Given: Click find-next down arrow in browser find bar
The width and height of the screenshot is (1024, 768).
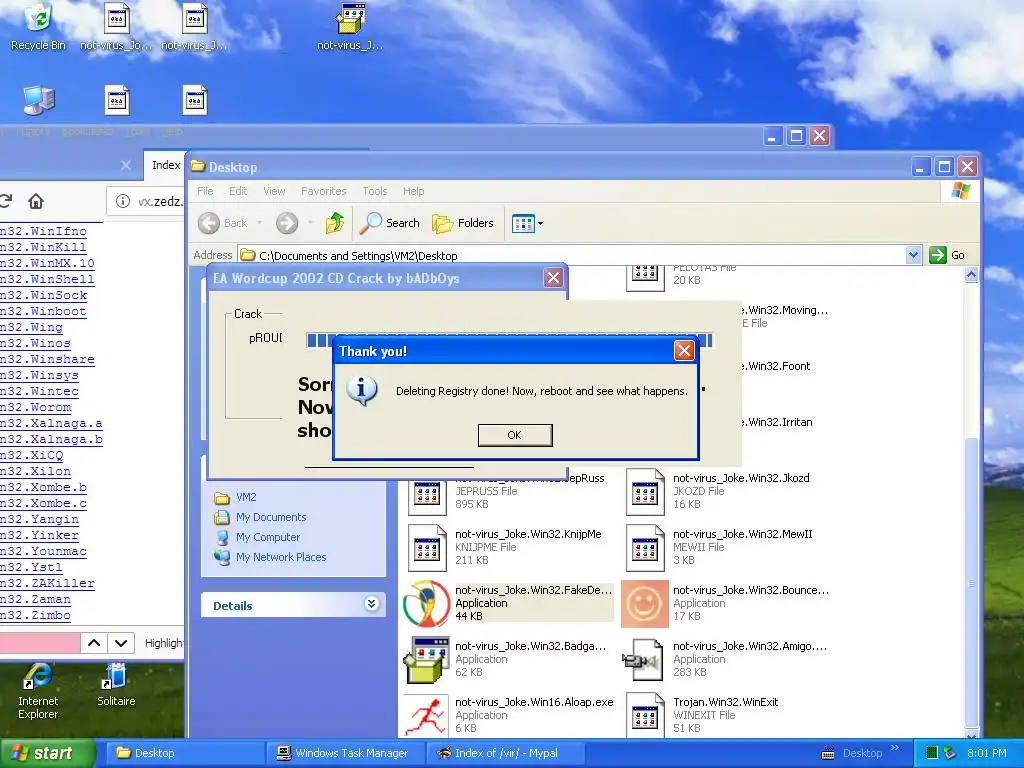Looking at the screenshot, I should 121,643.
